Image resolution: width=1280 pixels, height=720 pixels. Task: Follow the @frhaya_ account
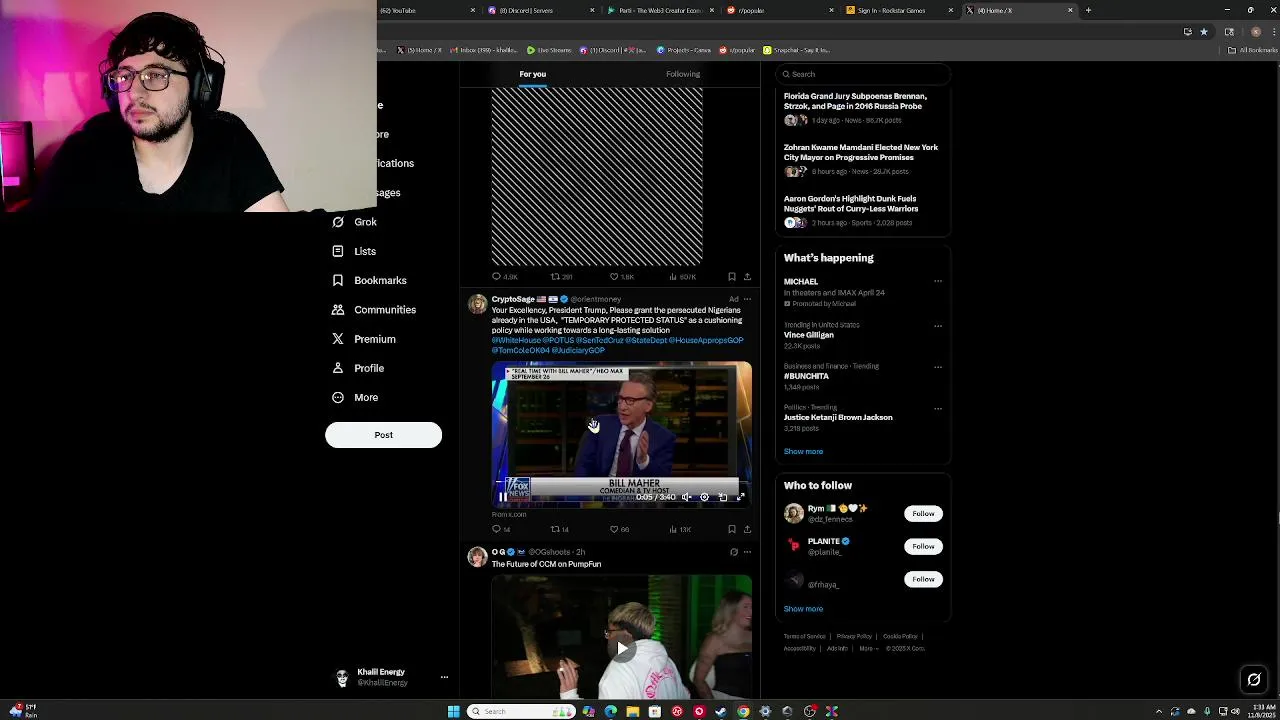(923, 579)
